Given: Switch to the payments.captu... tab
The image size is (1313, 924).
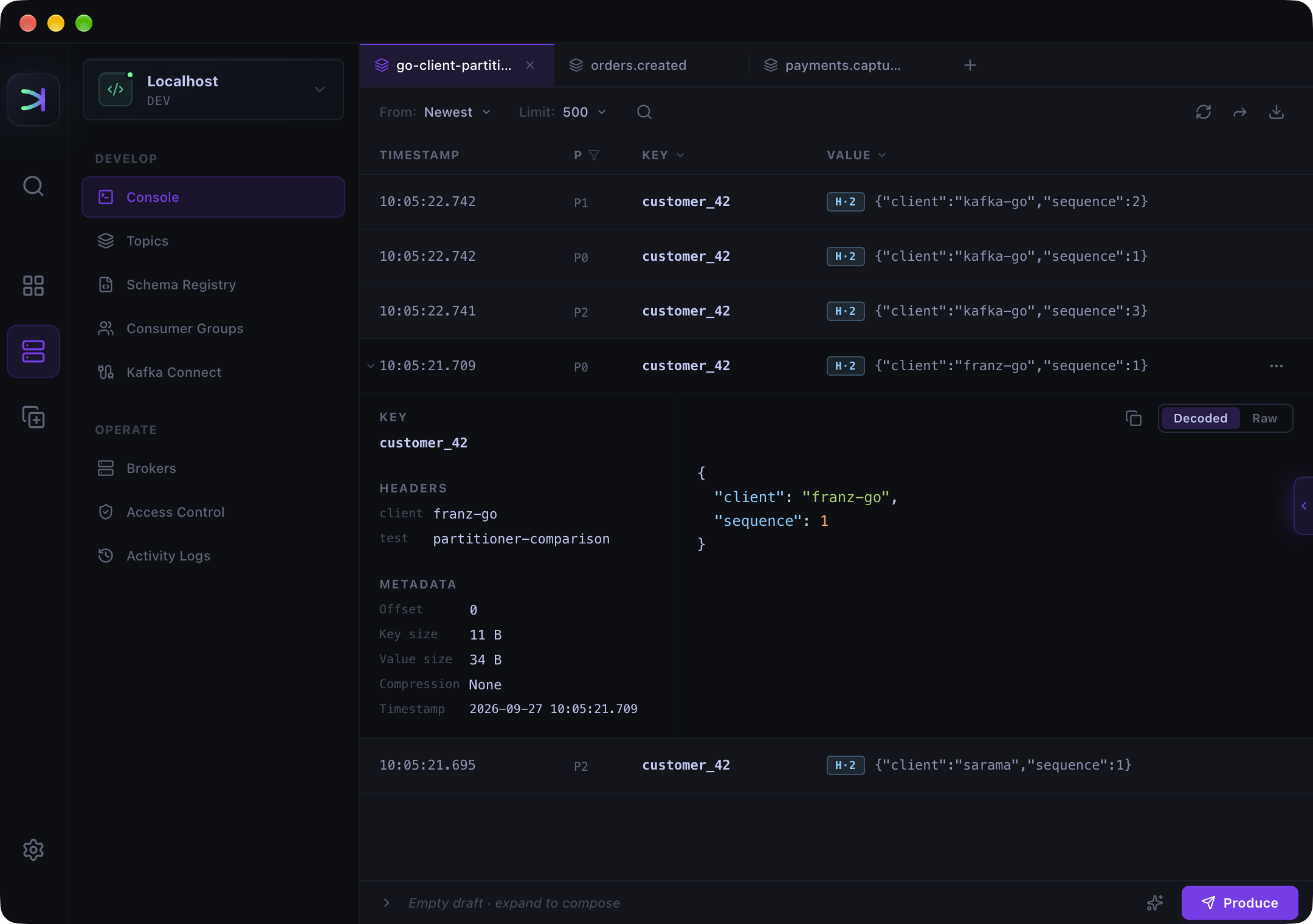Looking at the screenshot, I should pyautogui.click(x=846, y=65).
